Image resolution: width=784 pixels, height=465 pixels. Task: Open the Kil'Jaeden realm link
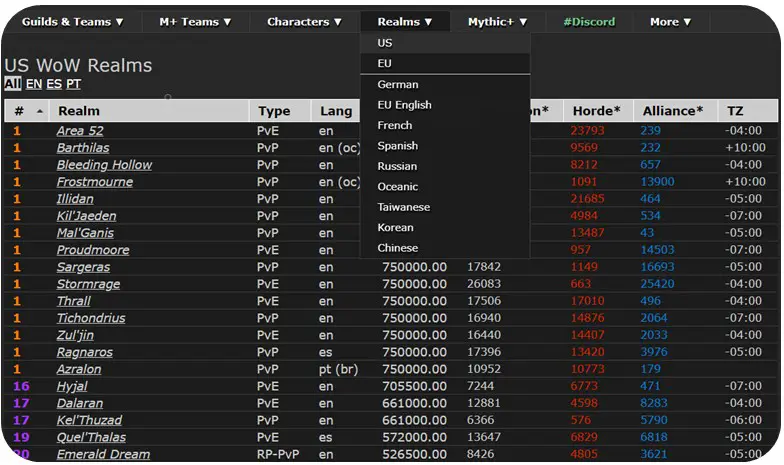tap(86, 216)
